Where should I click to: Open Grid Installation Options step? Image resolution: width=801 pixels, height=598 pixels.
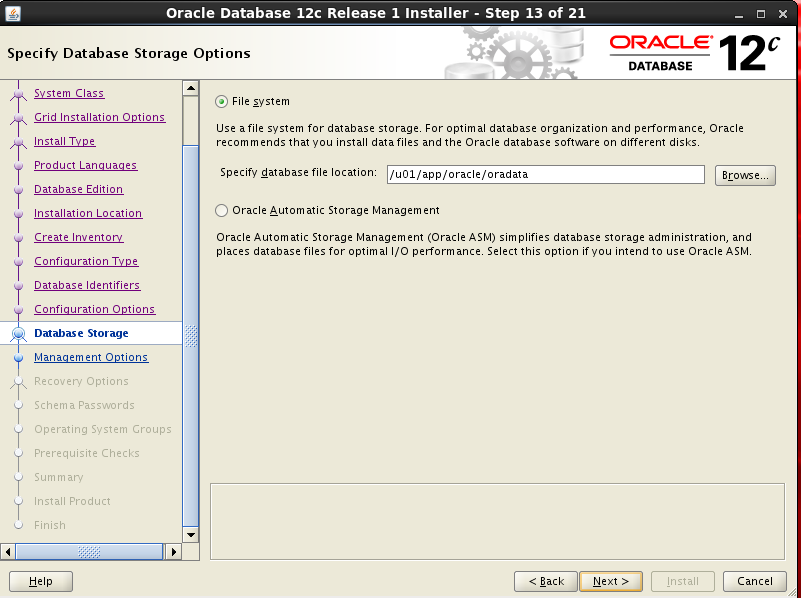coord(100,117)
